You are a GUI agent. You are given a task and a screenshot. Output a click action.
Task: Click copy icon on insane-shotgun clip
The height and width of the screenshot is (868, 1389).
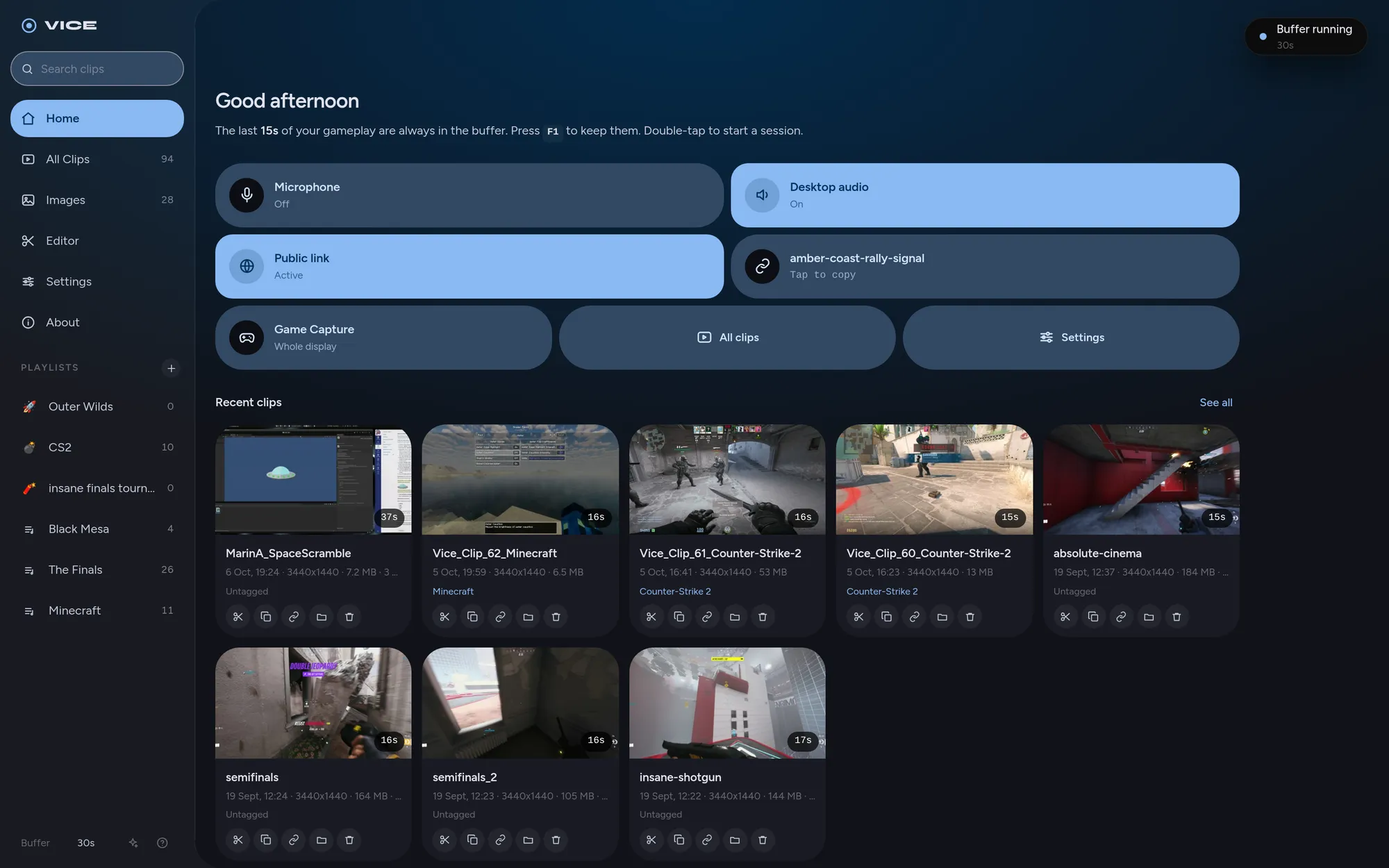coord(679,840)
